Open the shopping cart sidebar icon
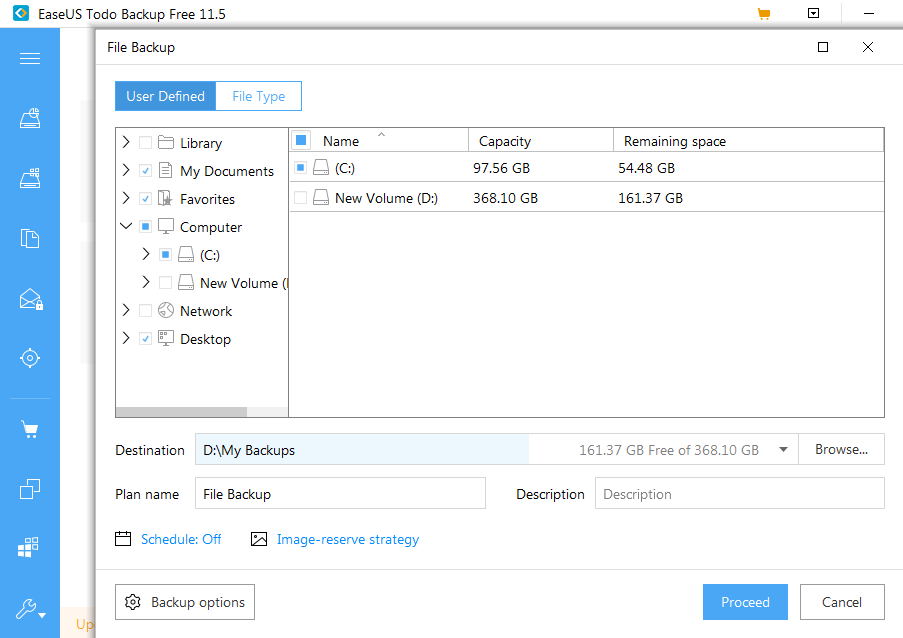903x638 pixels. [30, 430]
